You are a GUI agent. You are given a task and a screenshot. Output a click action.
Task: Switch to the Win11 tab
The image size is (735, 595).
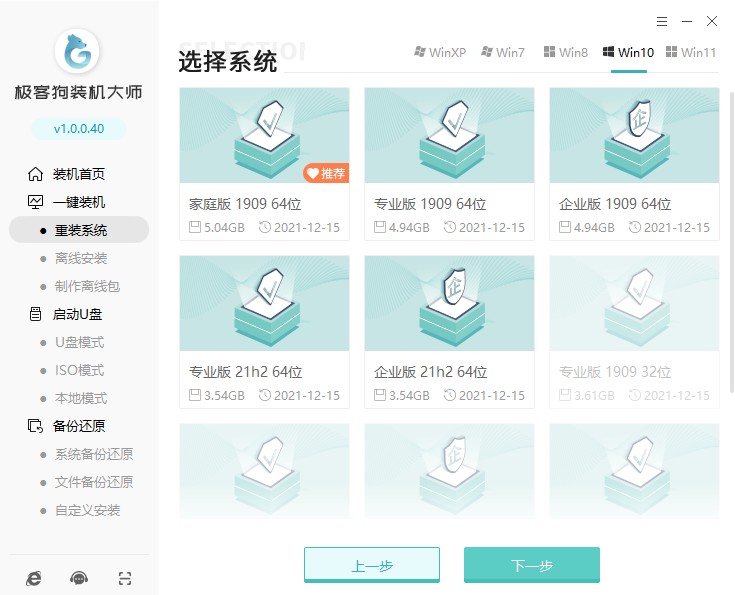pos(691,52)
